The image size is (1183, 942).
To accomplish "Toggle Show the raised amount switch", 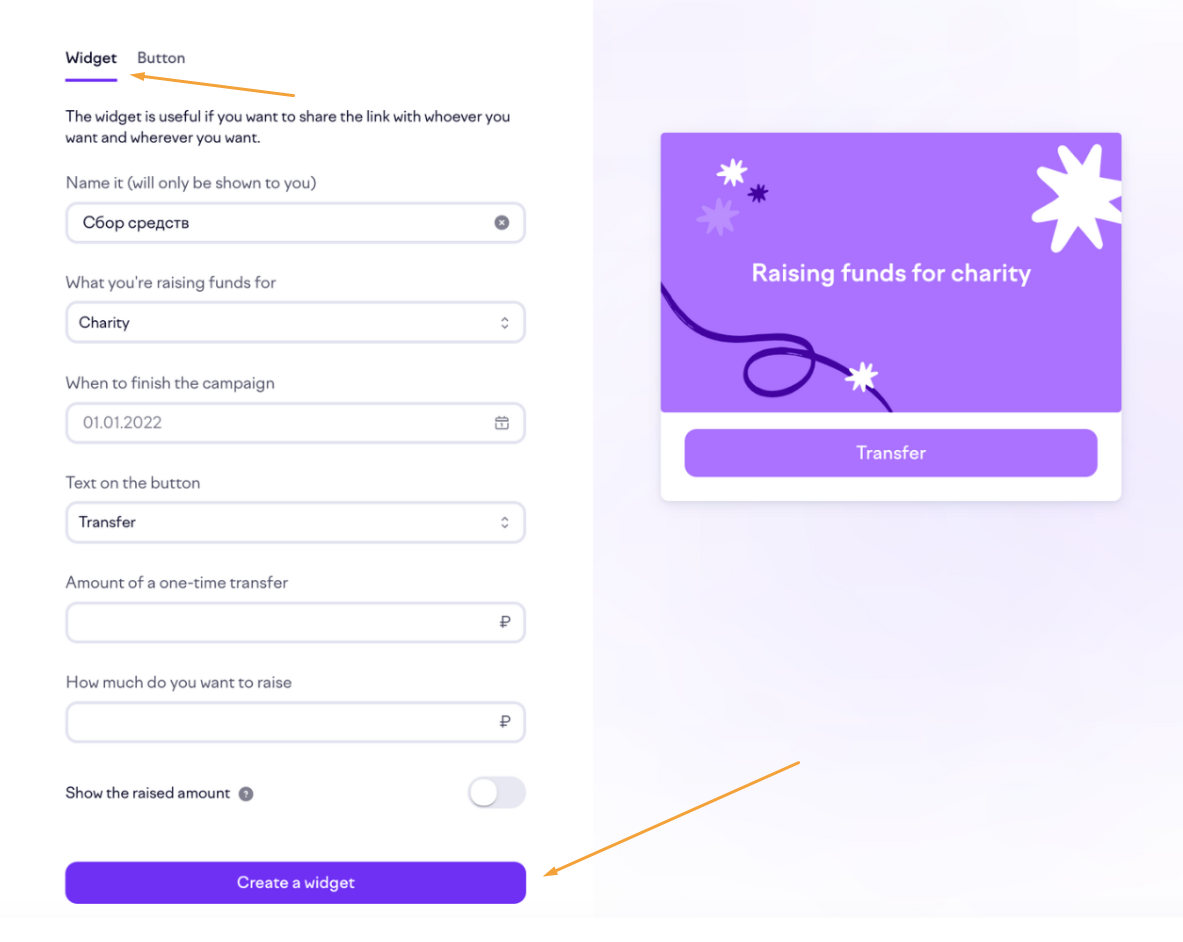I will pos(496,793).
